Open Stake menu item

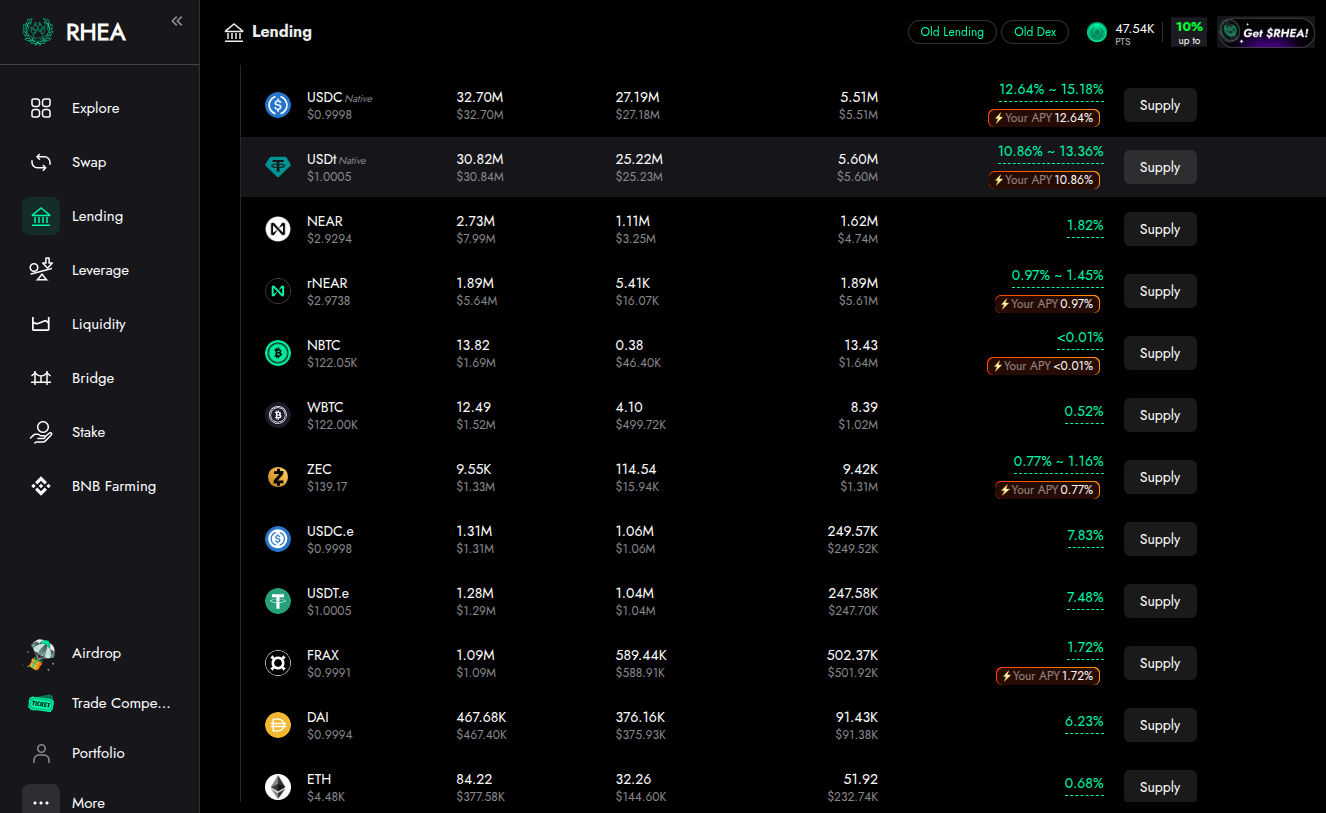click(x=88, y=432)
